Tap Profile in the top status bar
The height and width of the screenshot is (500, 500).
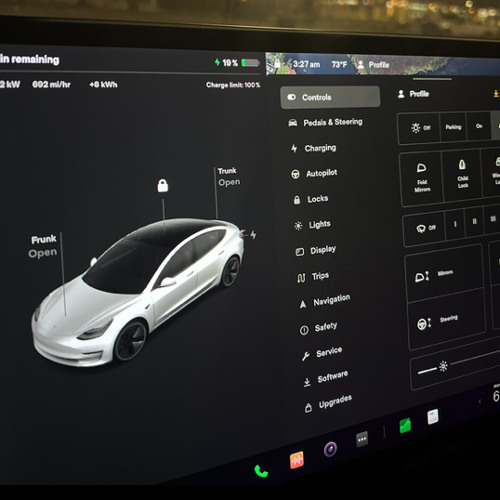click(373, 64)
